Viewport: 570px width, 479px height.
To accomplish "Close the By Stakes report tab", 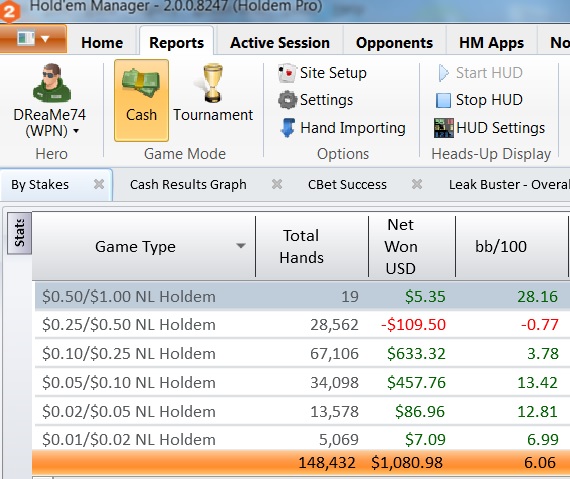I will point(99,184).
